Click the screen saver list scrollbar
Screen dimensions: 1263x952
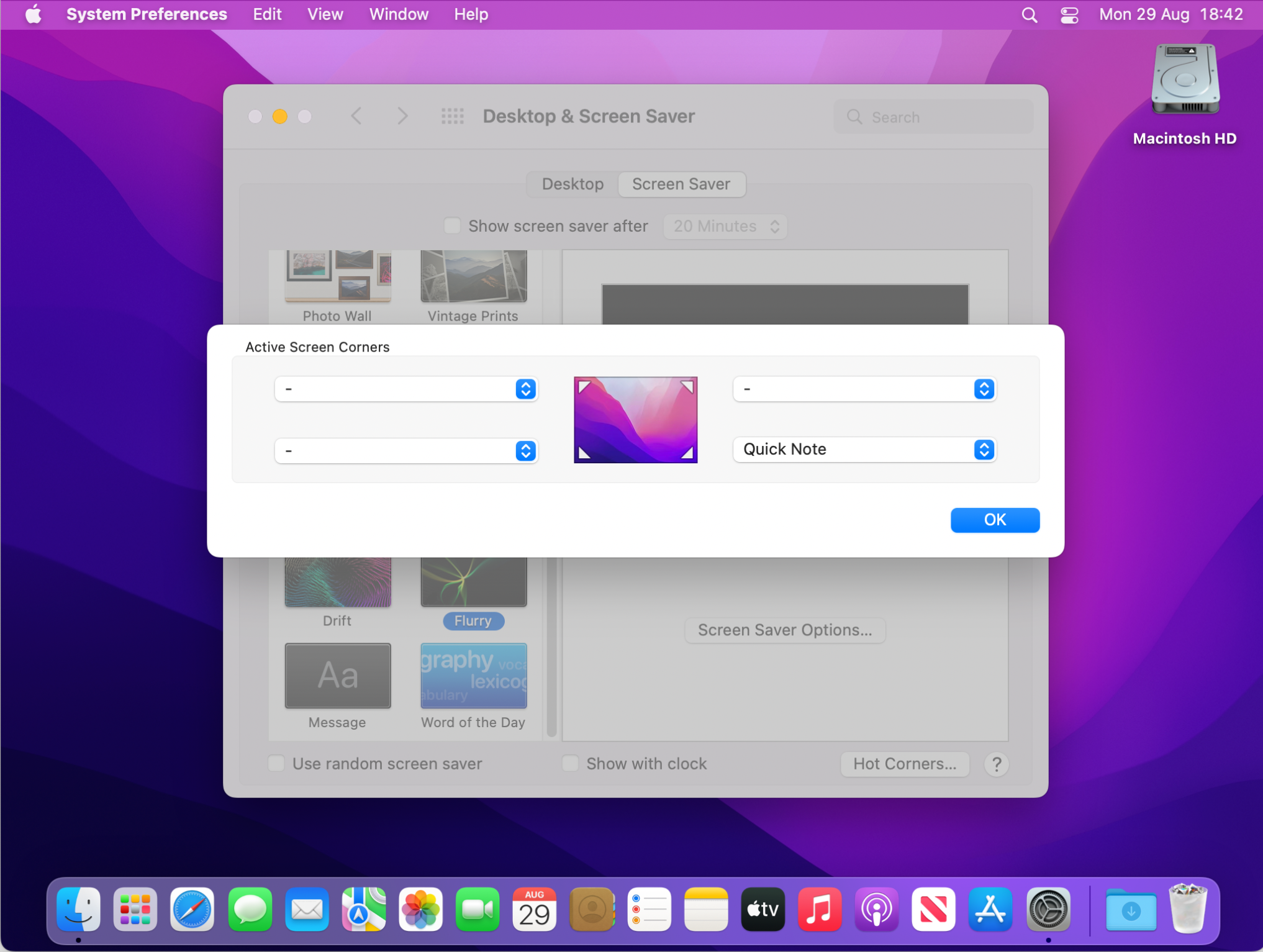click(551, 646)
